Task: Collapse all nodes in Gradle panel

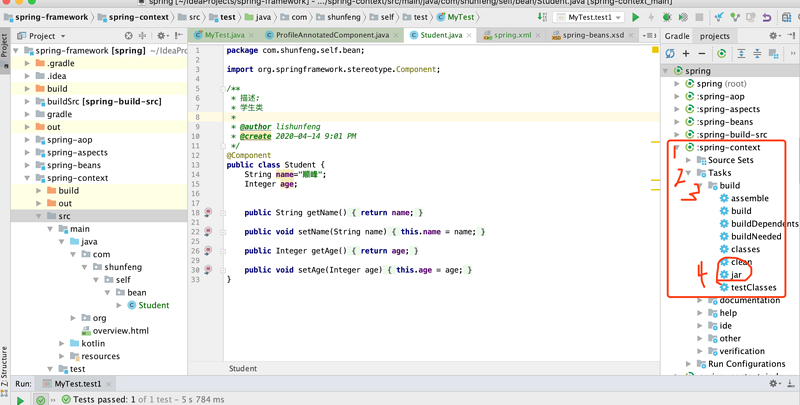Action: pos(757,53)
